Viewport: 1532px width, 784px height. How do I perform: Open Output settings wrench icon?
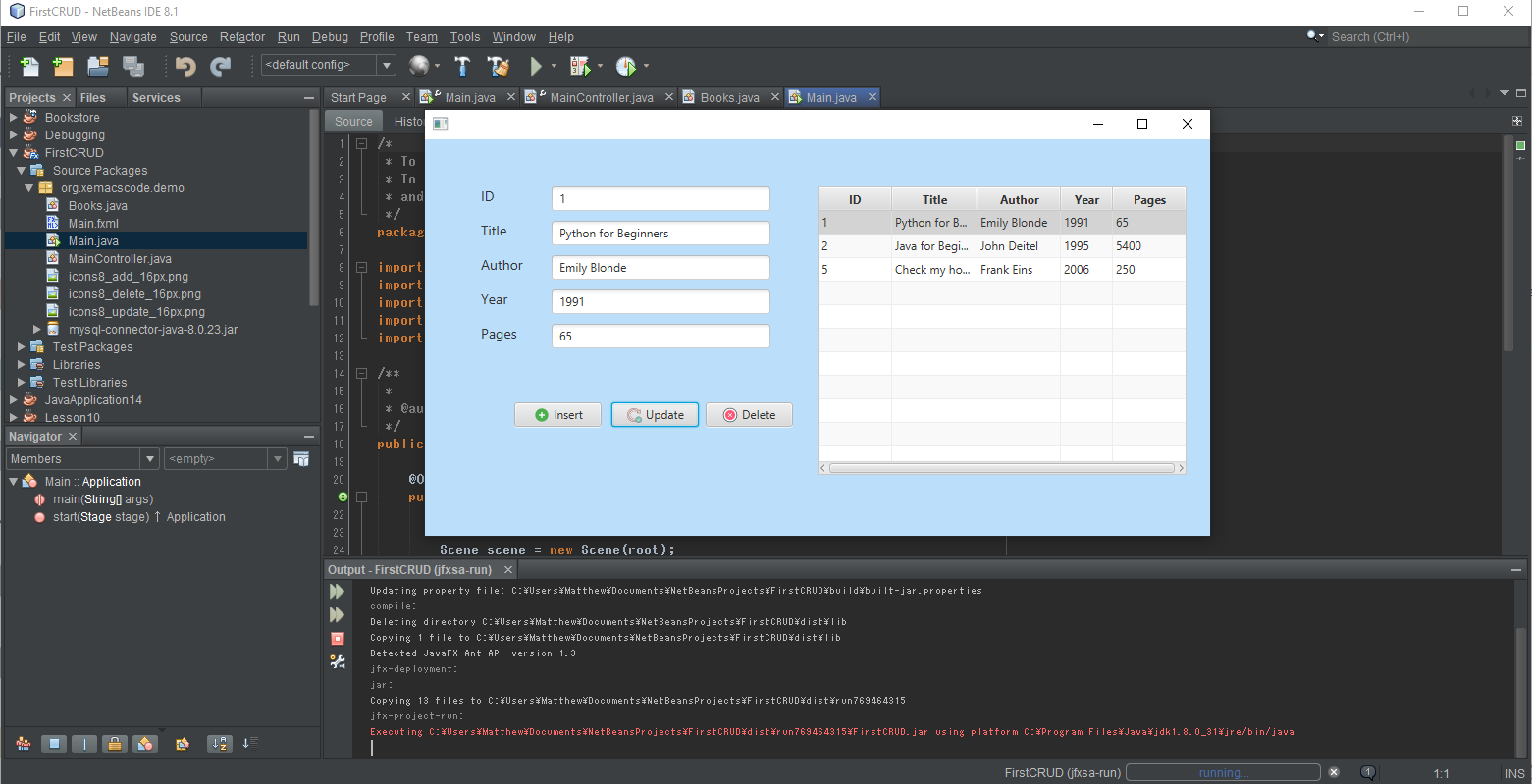[x=338, y=662]
